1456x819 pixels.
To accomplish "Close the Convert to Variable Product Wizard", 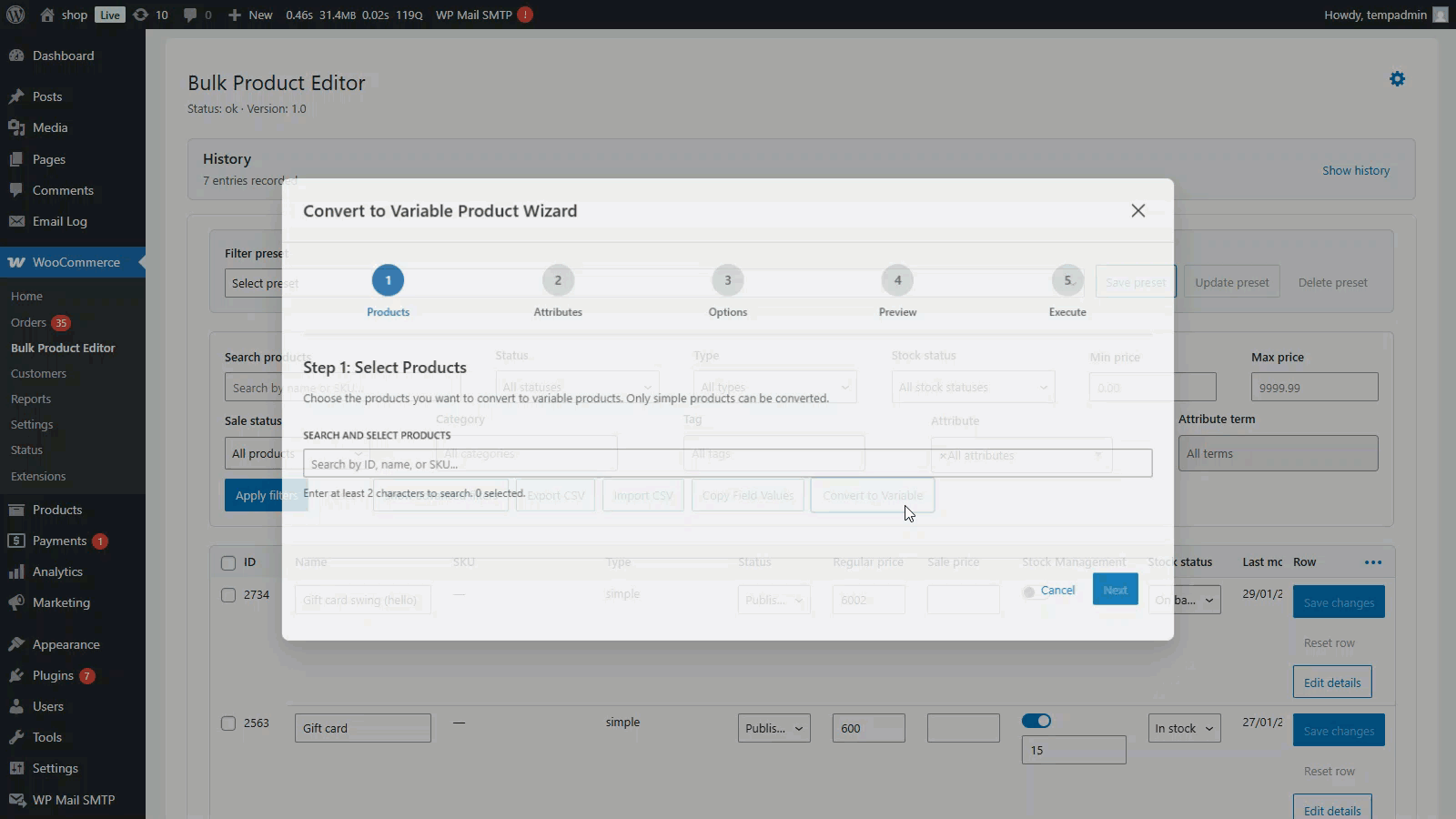I will click(x=1137, y=211).
